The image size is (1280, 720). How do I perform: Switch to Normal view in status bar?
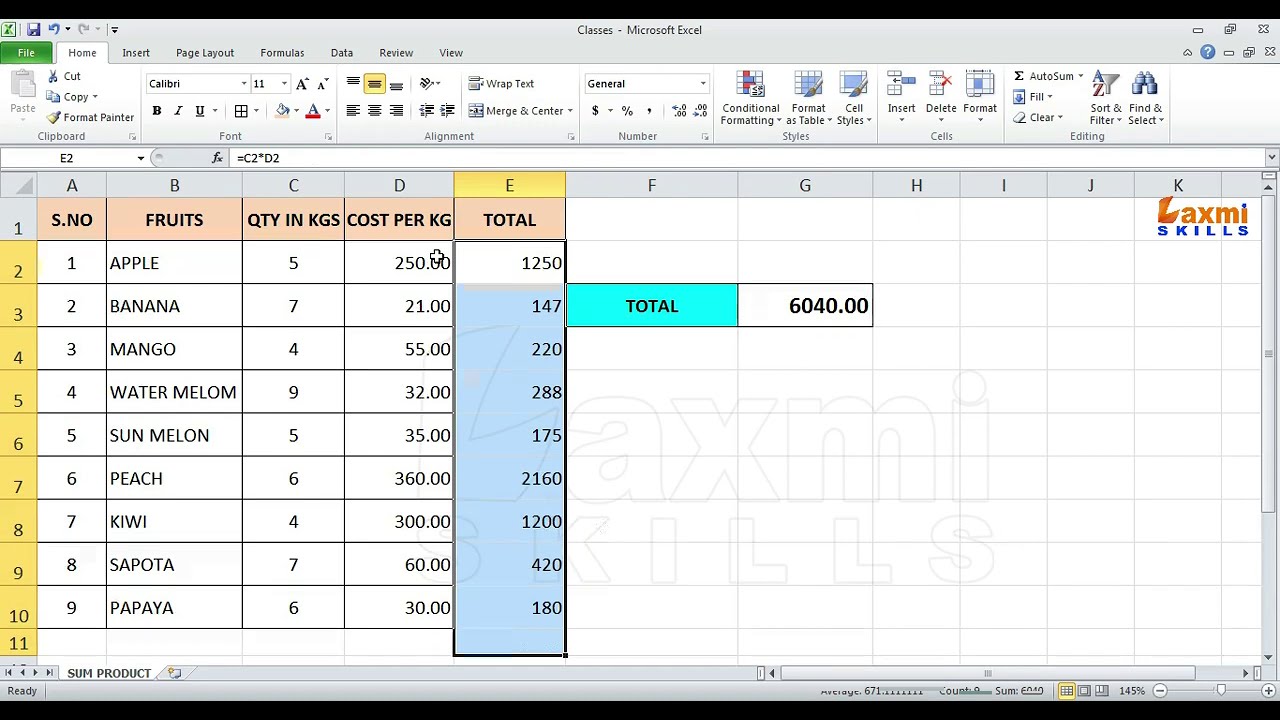tap(1067, 691)
